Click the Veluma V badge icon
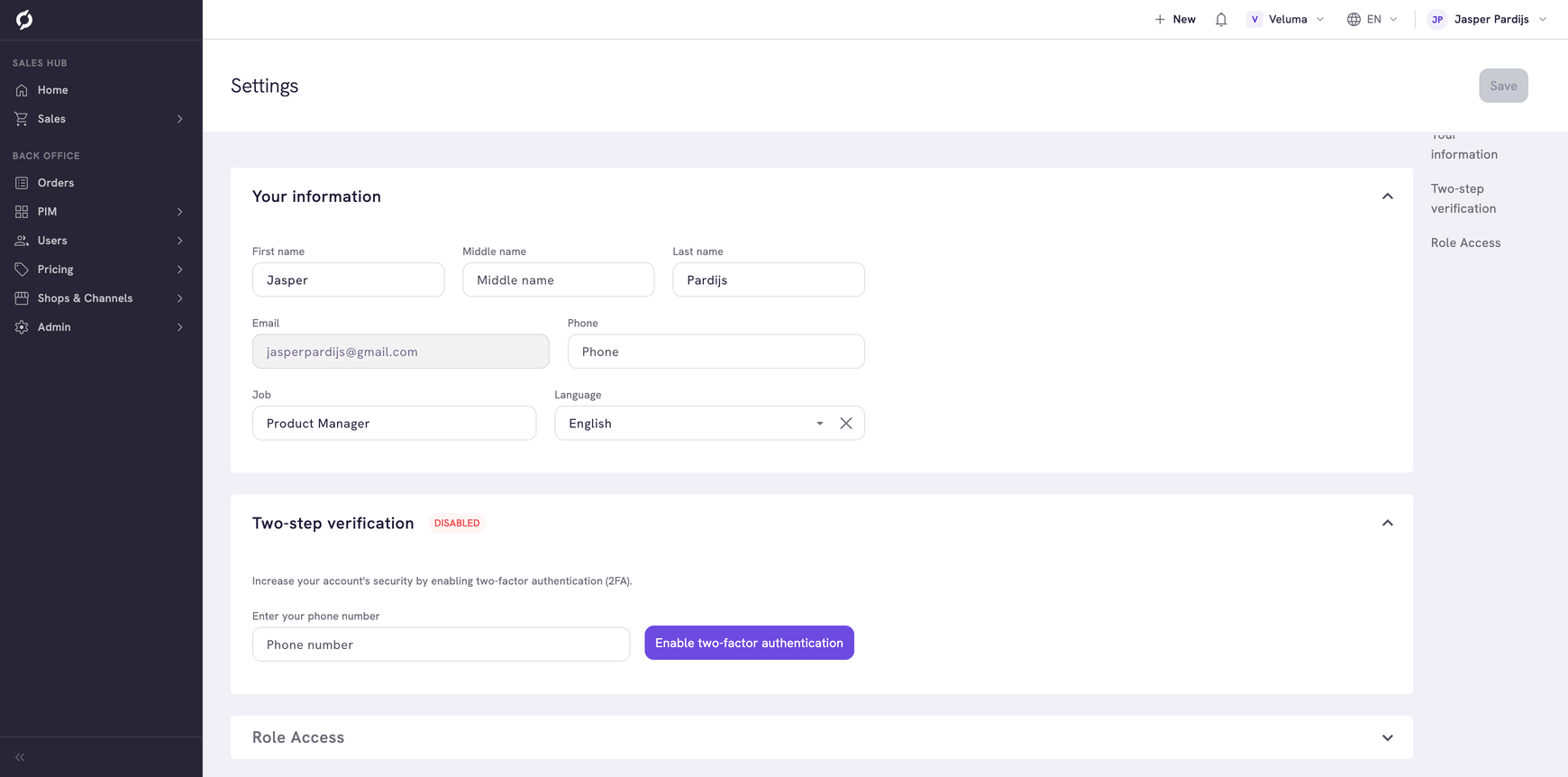This screenshot has width=1568, height=777. [1254, 19]
